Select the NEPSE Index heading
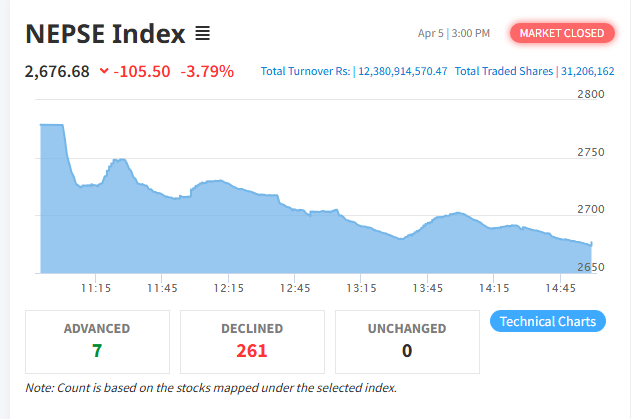Viewport: 631px width, 419px height. click(x=105, y=34)
